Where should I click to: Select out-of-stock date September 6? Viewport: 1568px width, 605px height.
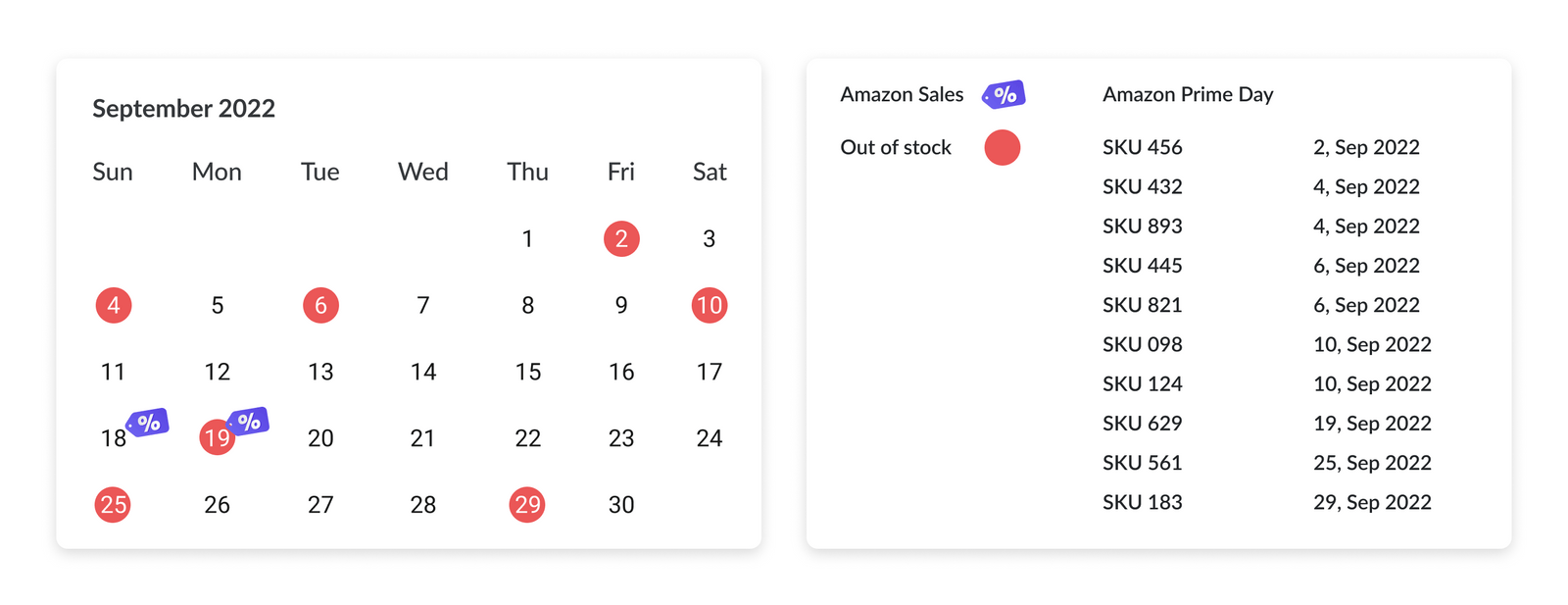pyautogui.click(x=320, y=305)
